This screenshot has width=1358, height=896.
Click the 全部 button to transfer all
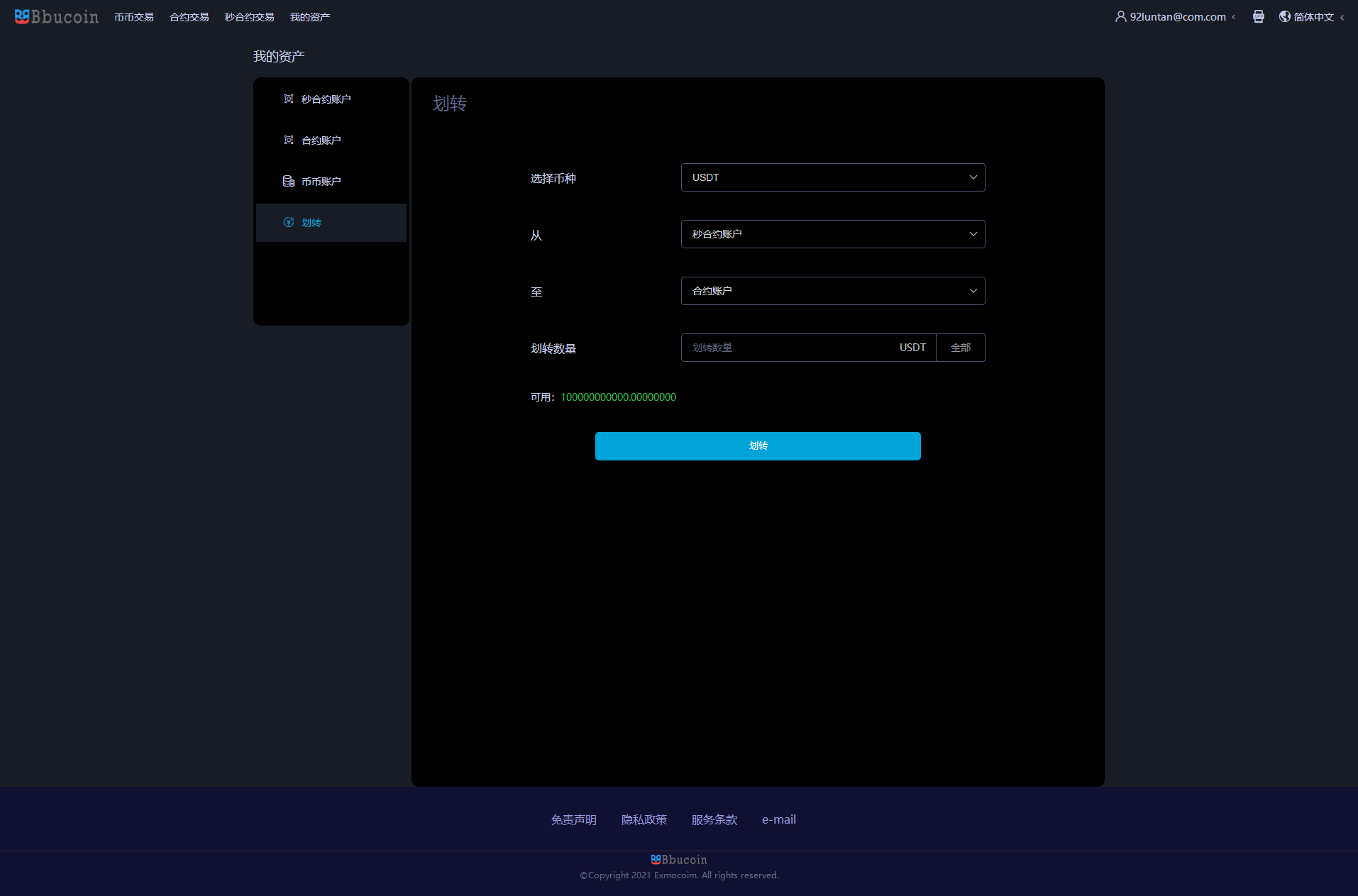(960, 348)
